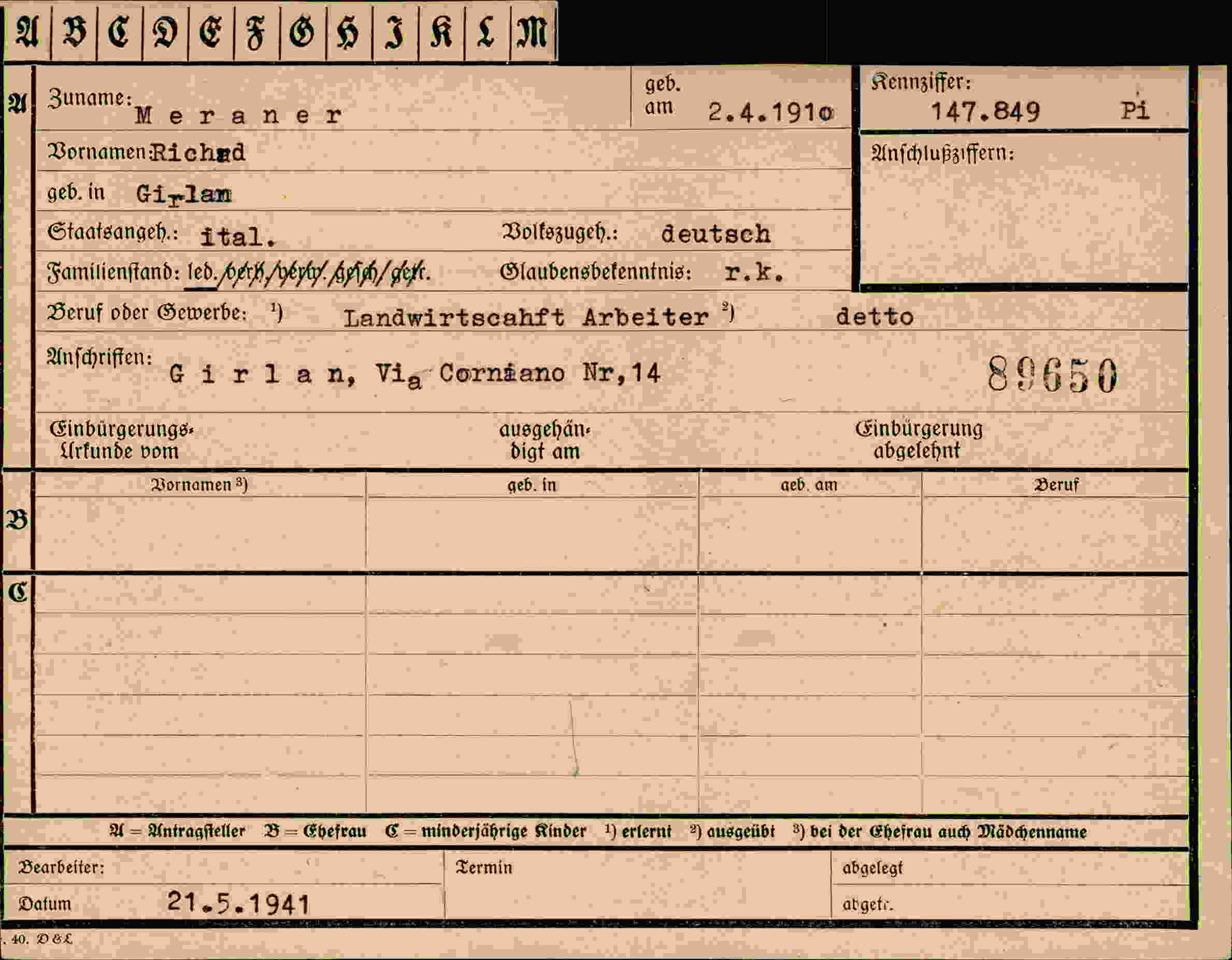Click the 'Kennziffer:' label
Screen dimensions: 1232x960
pyautogui.click(x=921, y=82)
